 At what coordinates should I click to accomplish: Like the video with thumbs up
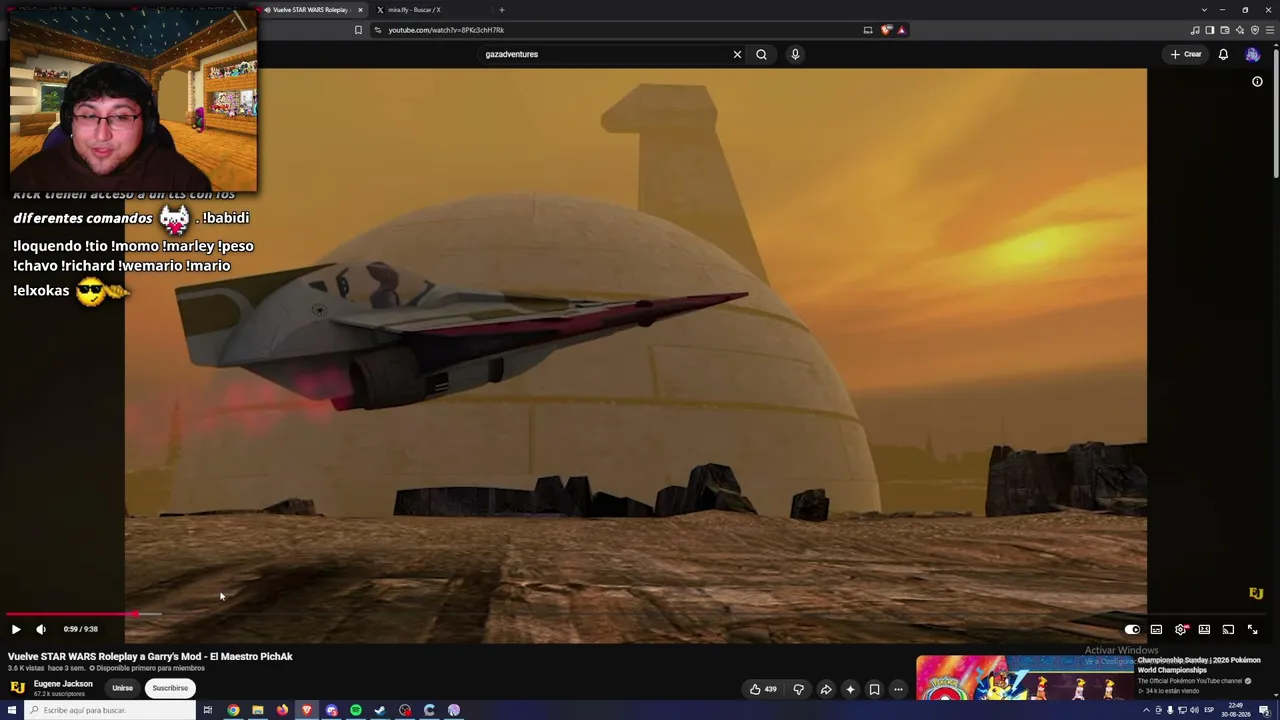pos(763,689)
